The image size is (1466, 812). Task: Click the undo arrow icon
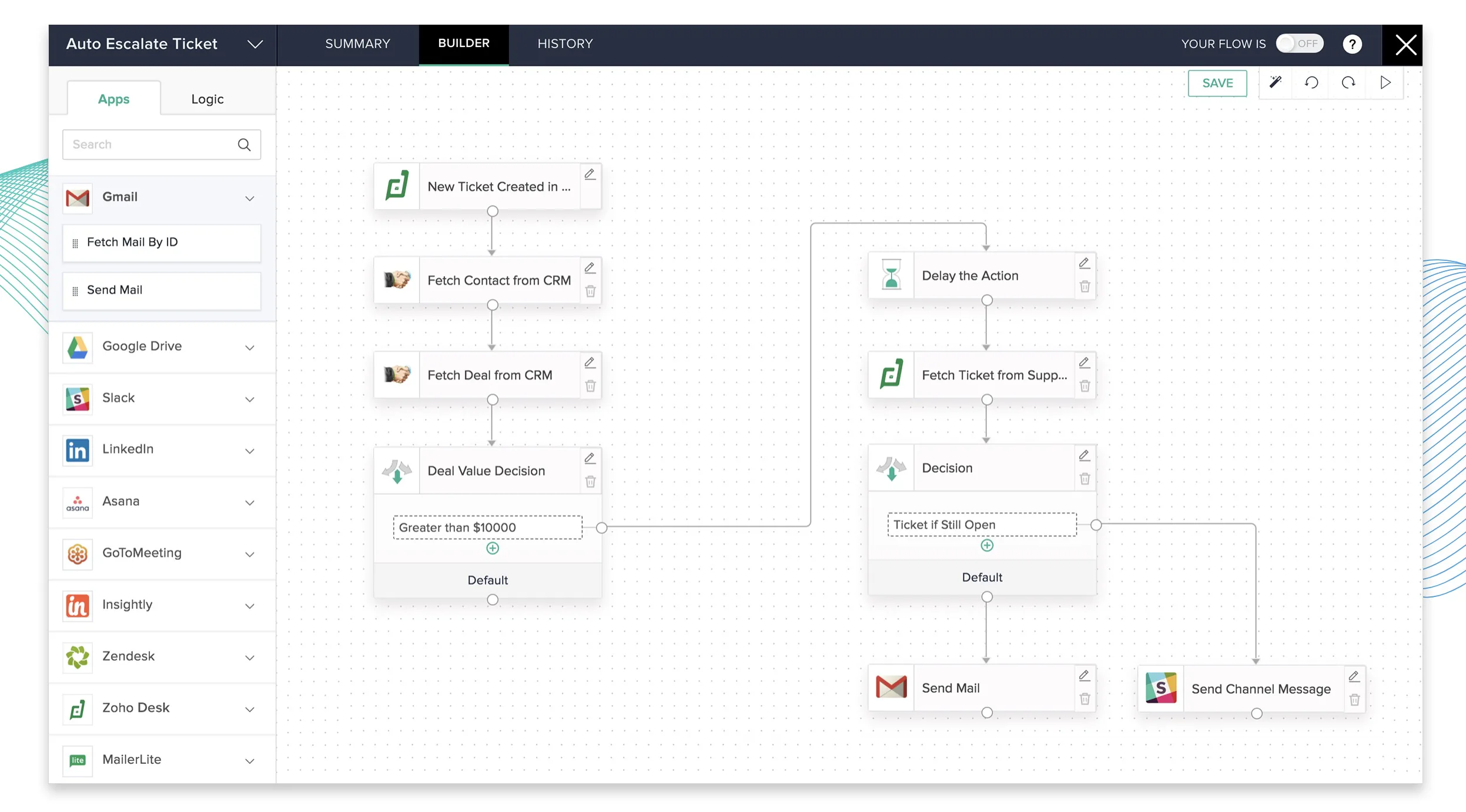(x=1311, y=82)
